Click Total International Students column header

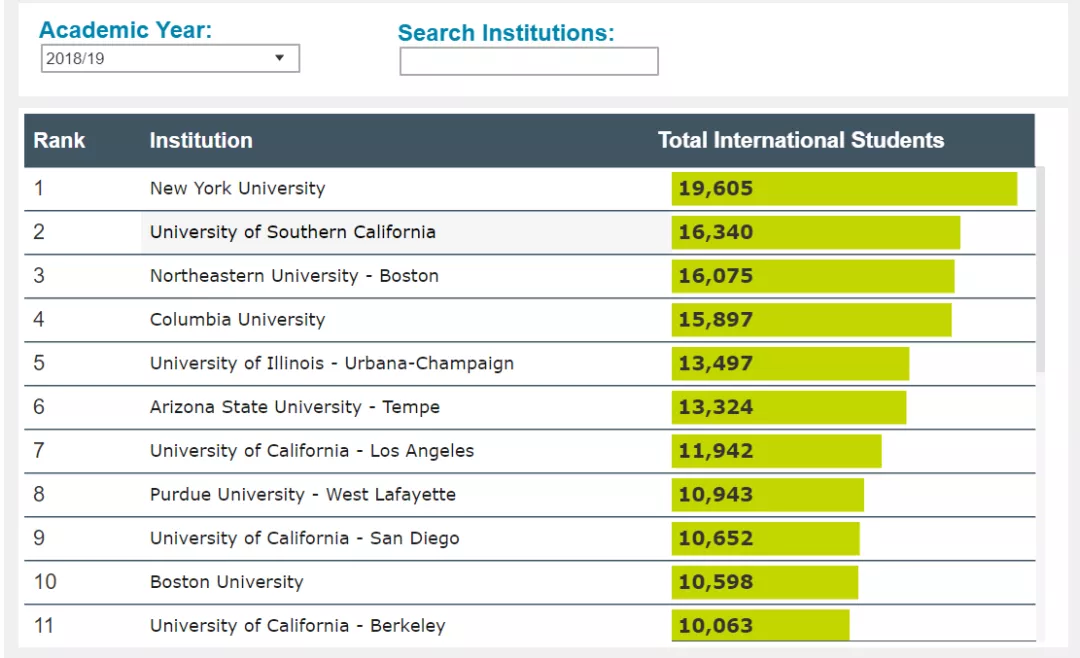[800, 141]
